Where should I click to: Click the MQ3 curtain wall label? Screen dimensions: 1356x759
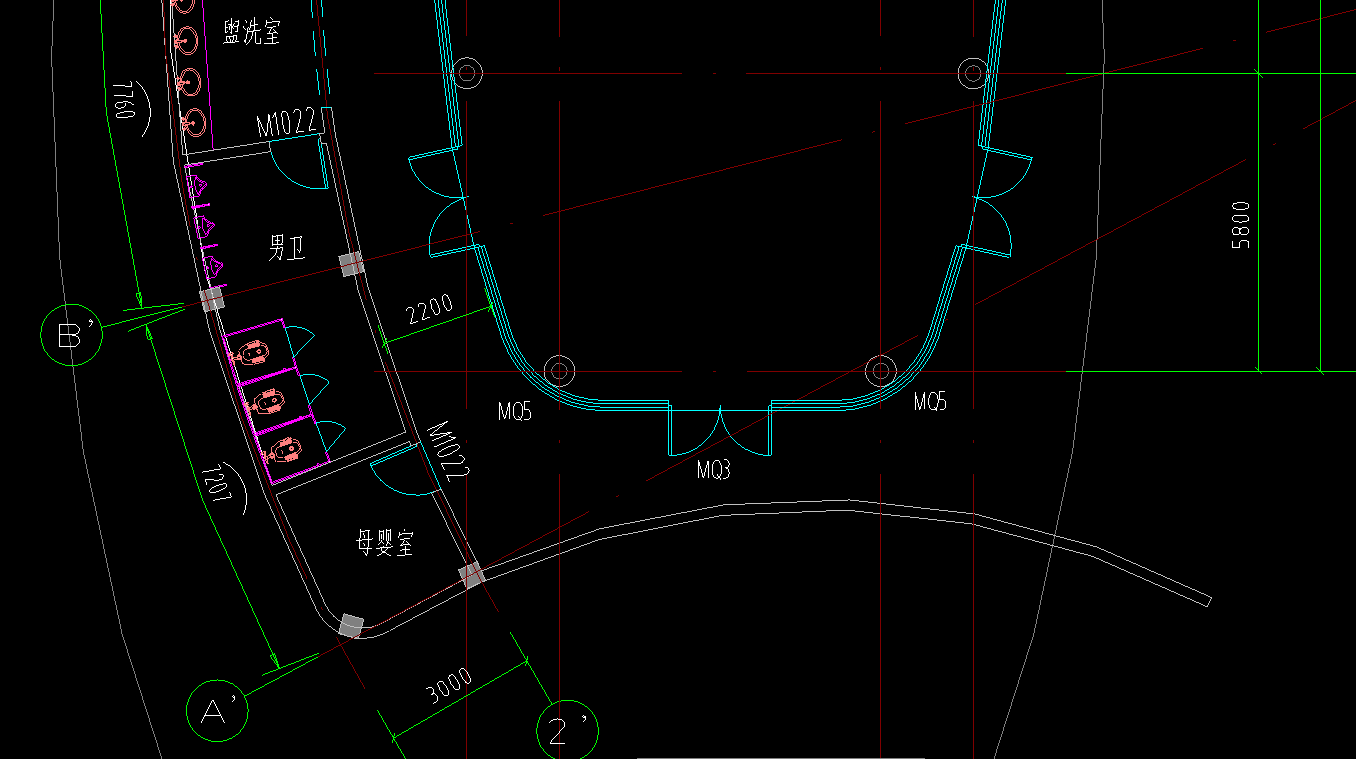[x=713, y=470]
